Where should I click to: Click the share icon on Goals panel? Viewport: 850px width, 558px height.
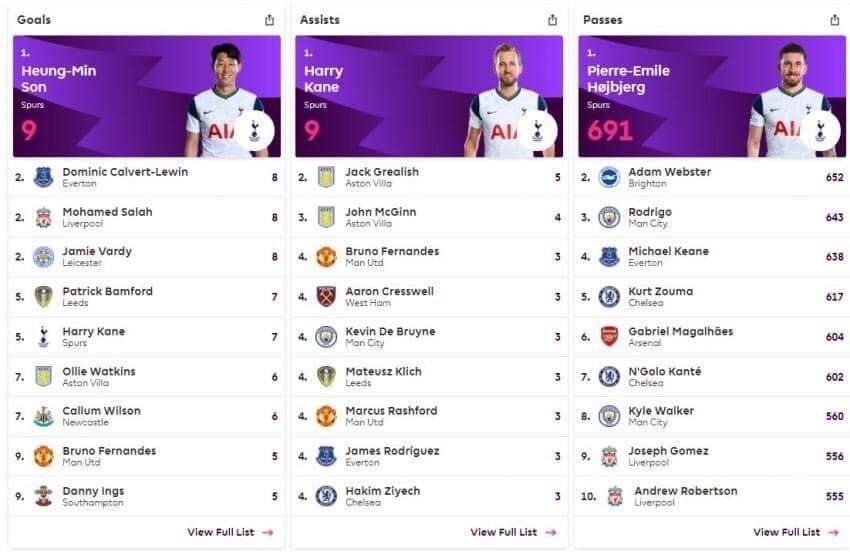pos(269,20)
